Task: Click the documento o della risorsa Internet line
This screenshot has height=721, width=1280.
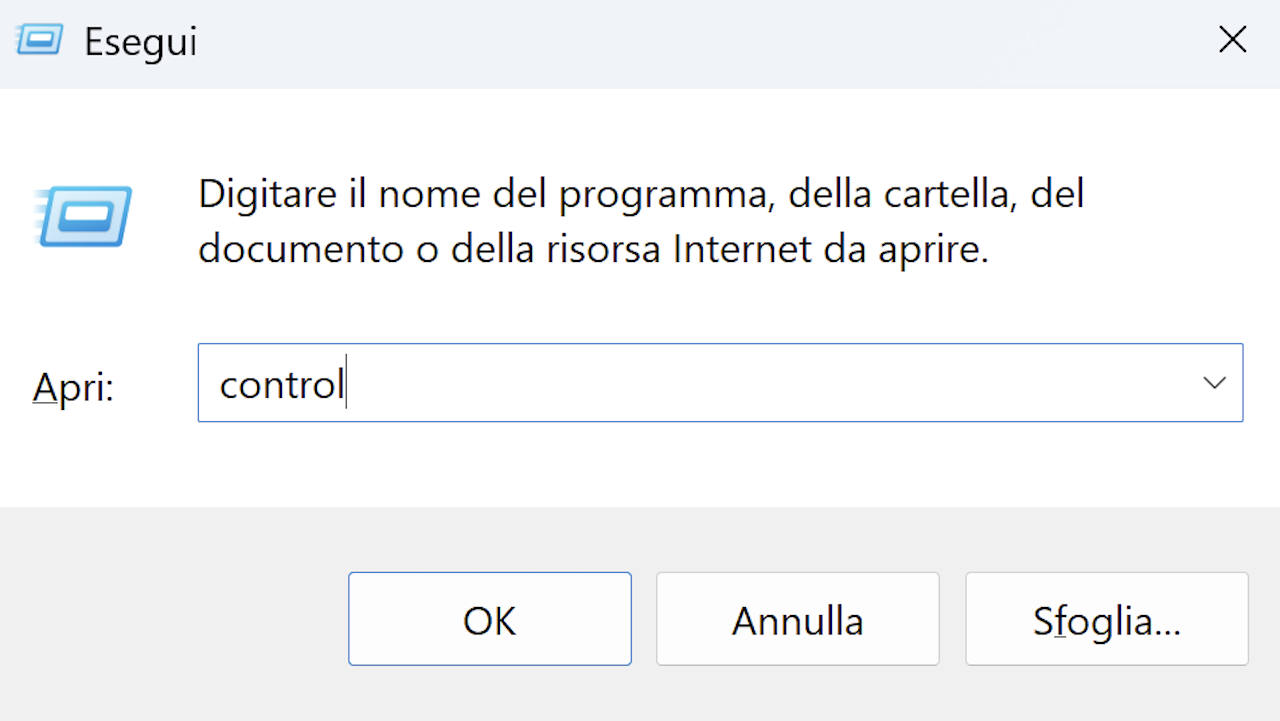Action: pyautogui.click(x=593, y=249)
